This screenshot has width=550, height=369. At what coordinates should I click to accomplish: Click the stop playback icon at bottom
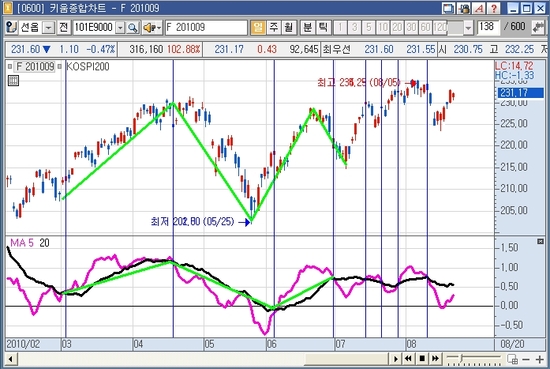pos(422,358)
